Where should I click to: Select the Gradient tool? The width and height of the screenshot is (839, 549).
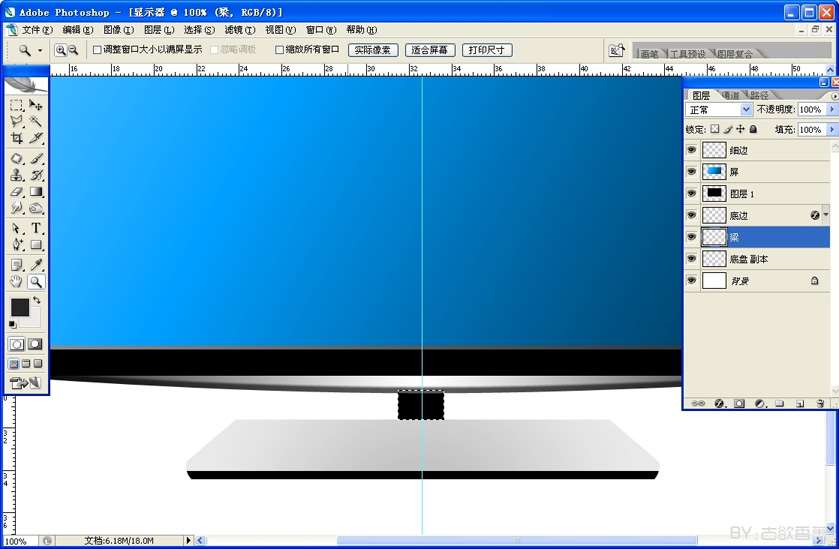pos(36,192)
